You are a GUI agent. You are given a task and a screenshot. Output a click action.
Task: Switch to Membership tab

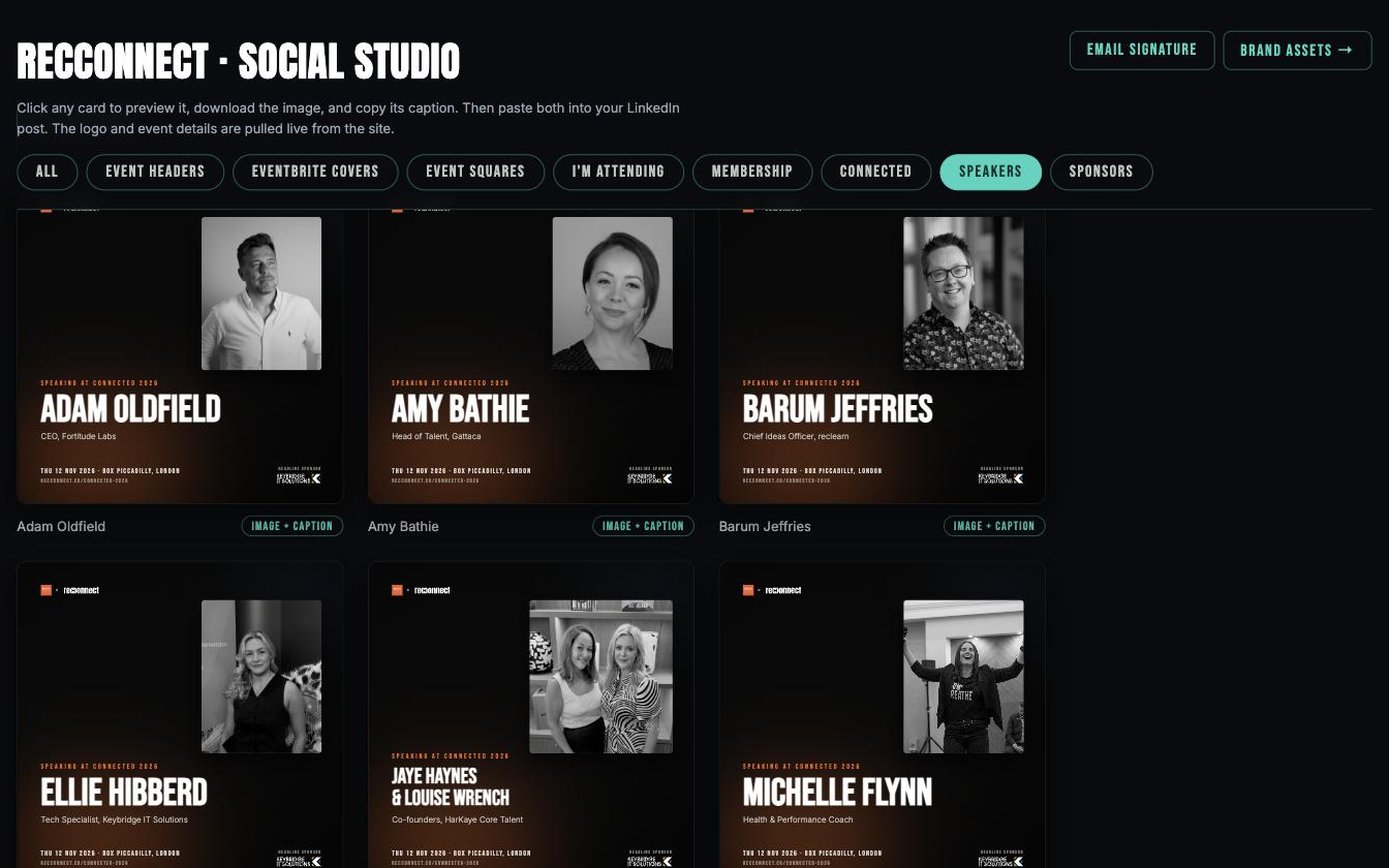coord(752,172)
